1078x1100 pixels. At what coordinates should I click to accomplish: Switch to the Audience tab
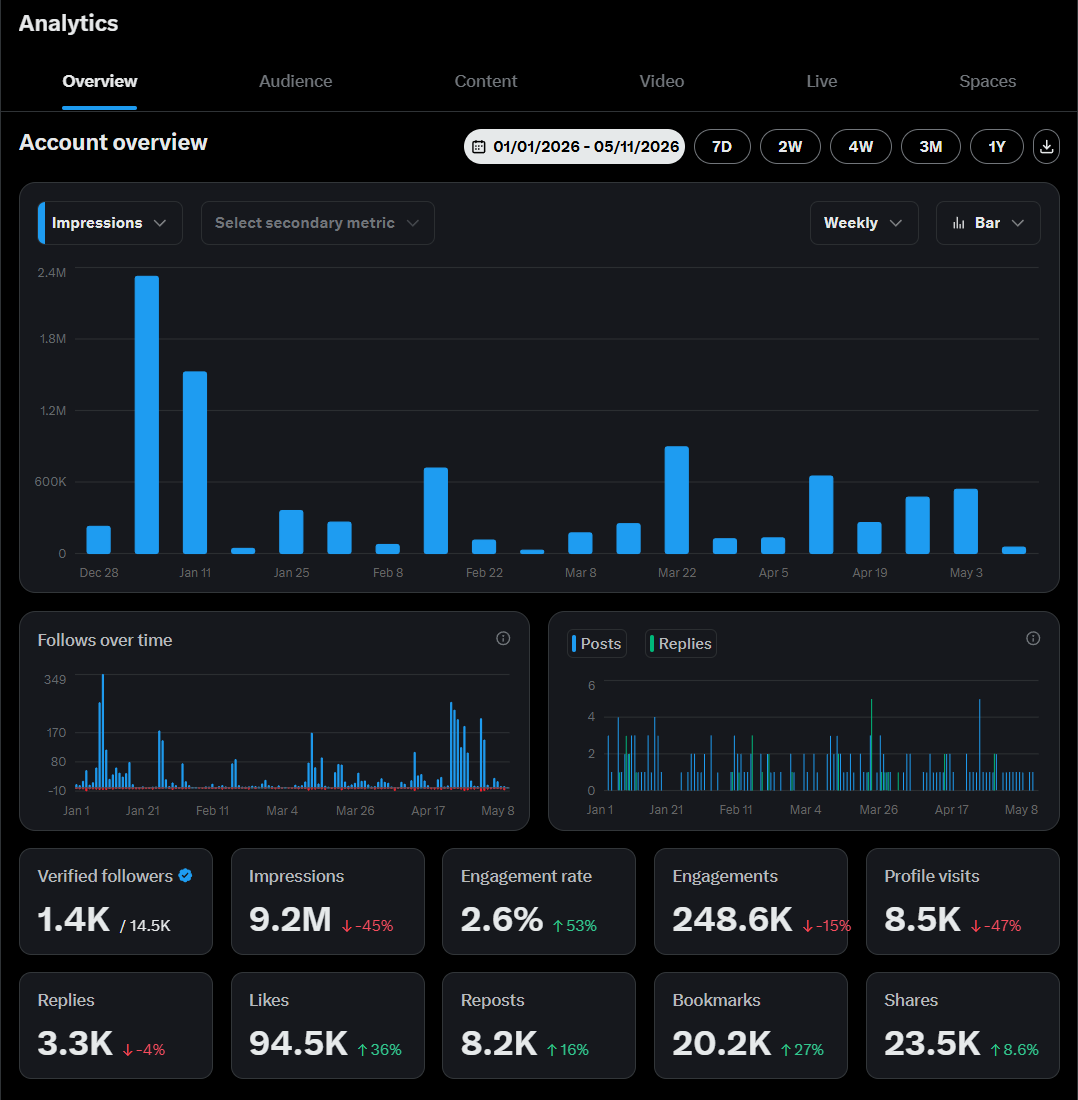tap(295, 81)
